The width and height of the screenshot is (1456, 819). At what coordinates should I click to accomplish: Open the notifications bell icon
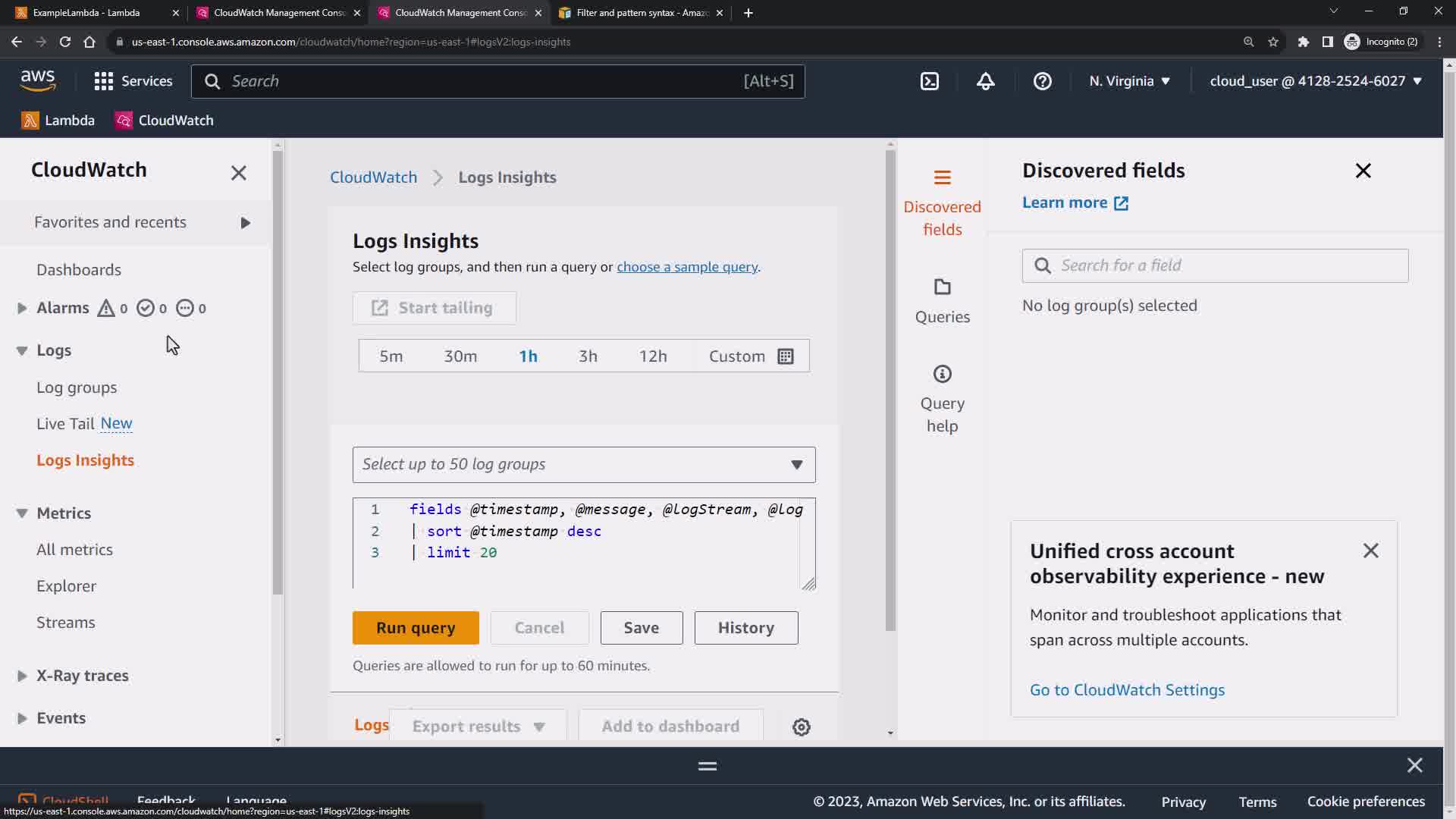coord(985,81)
